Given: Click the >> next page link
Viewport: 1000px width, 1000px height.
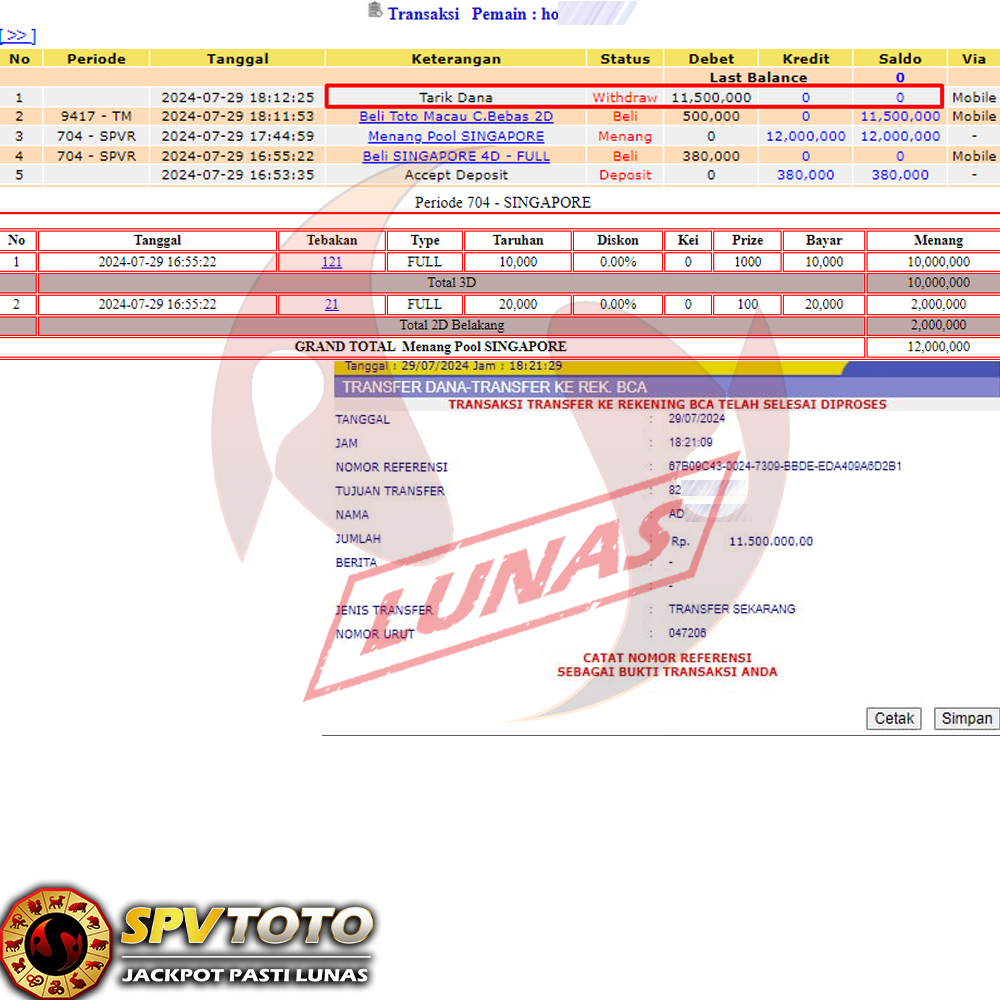Looking at the screenshot, I should (18, 36).
